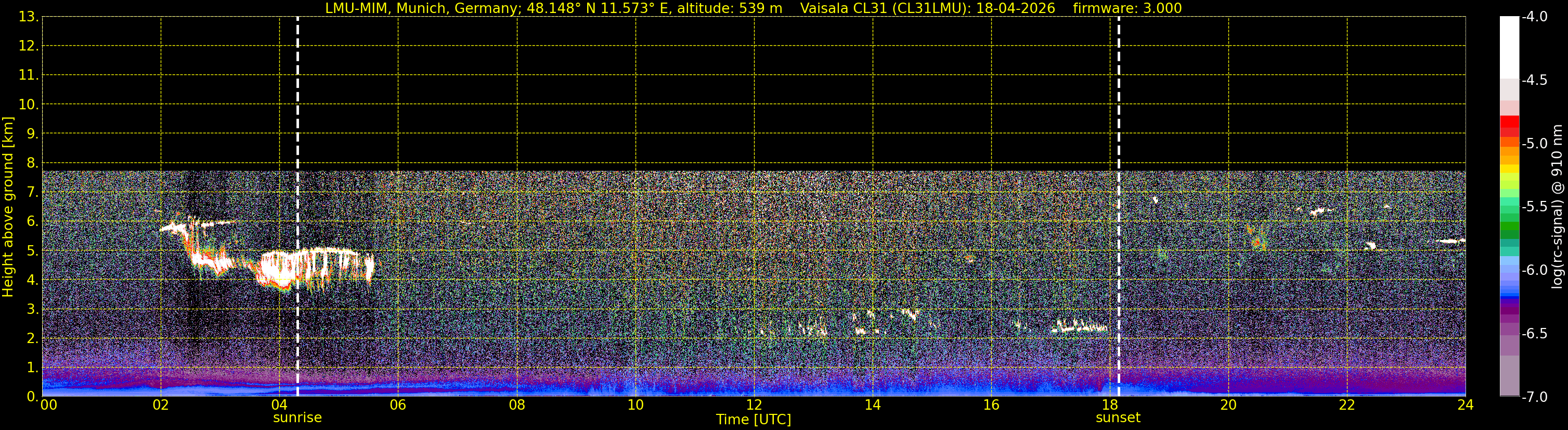Click the 20 hour tick label
This screenshot has height=430, width=1568.
tap(1228, 404)
